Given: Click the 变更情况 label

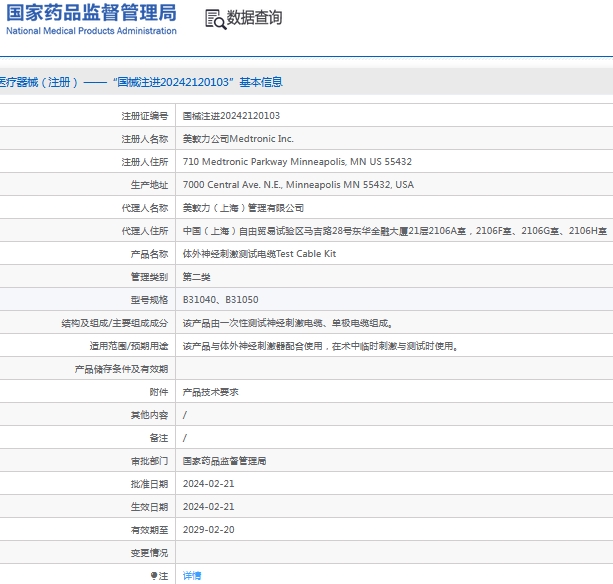Looking at the screenshot, I should point(149,553).
